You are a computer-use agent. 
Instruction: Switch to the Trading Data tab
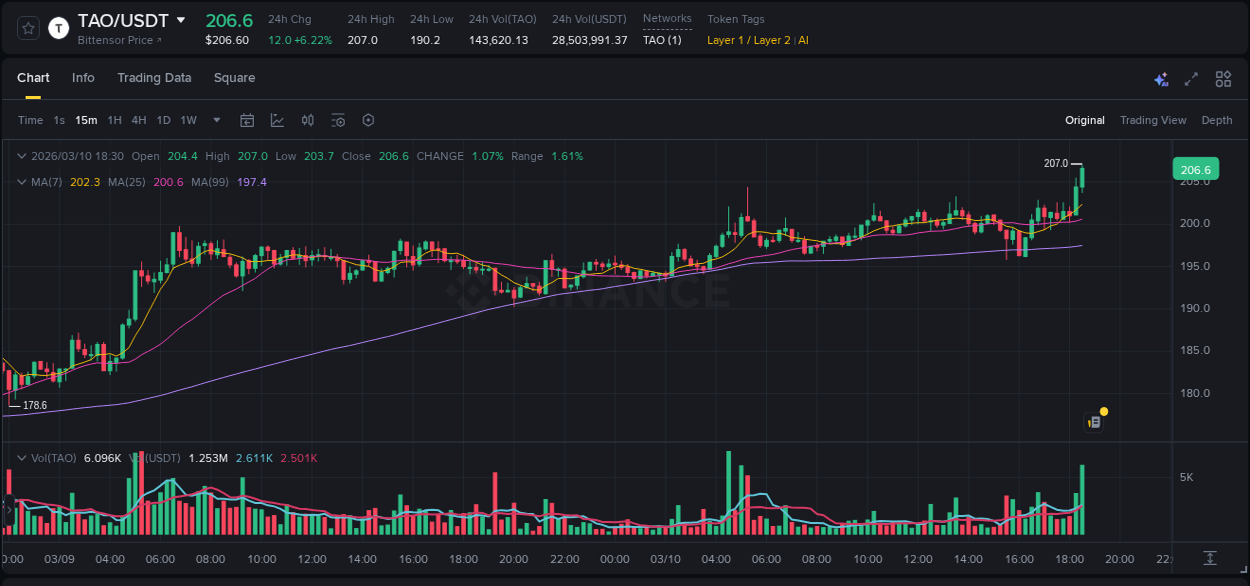[x=154, y=78]
